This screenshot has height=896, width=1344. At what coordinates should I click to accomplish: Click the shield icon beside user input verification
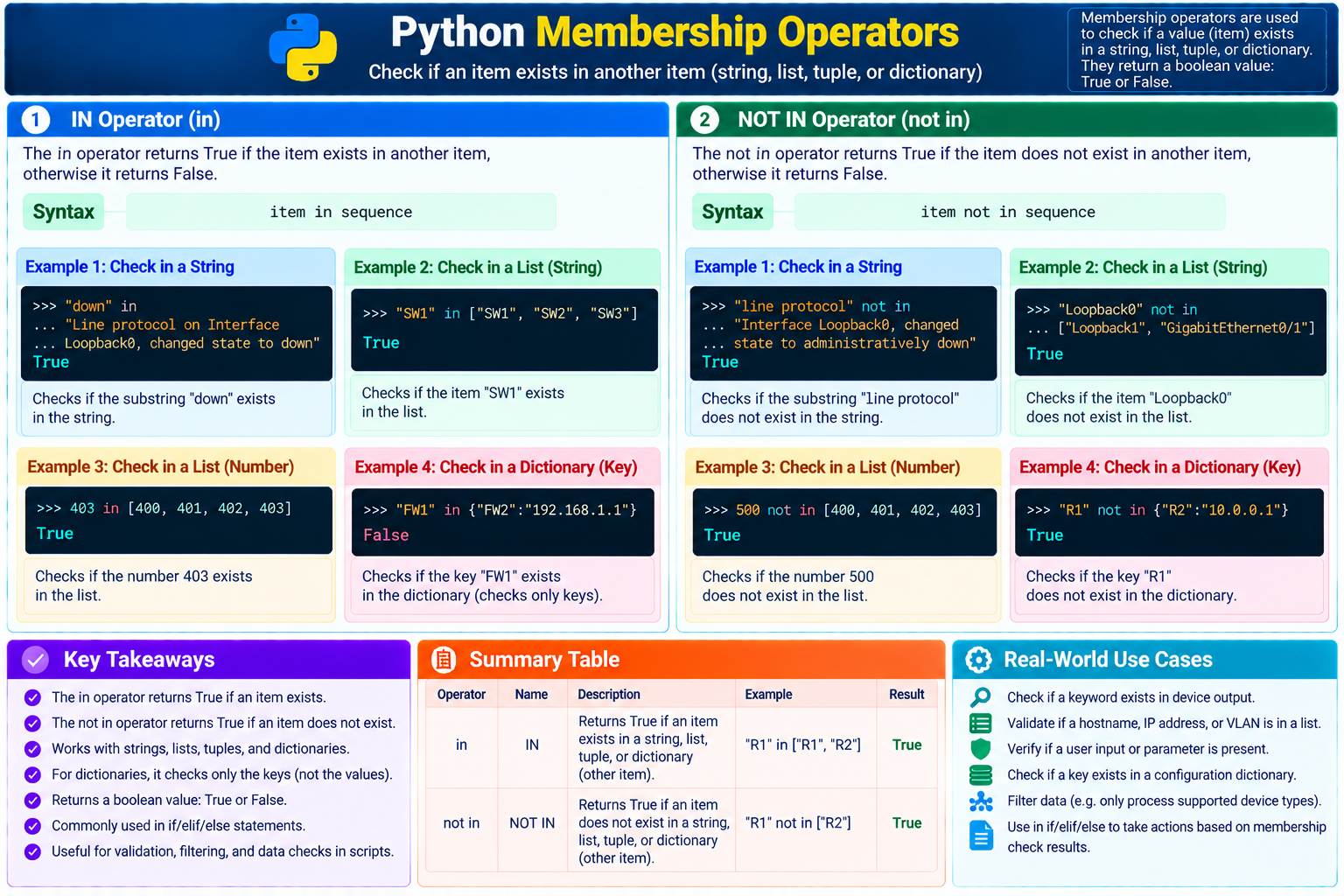(981, 749)
